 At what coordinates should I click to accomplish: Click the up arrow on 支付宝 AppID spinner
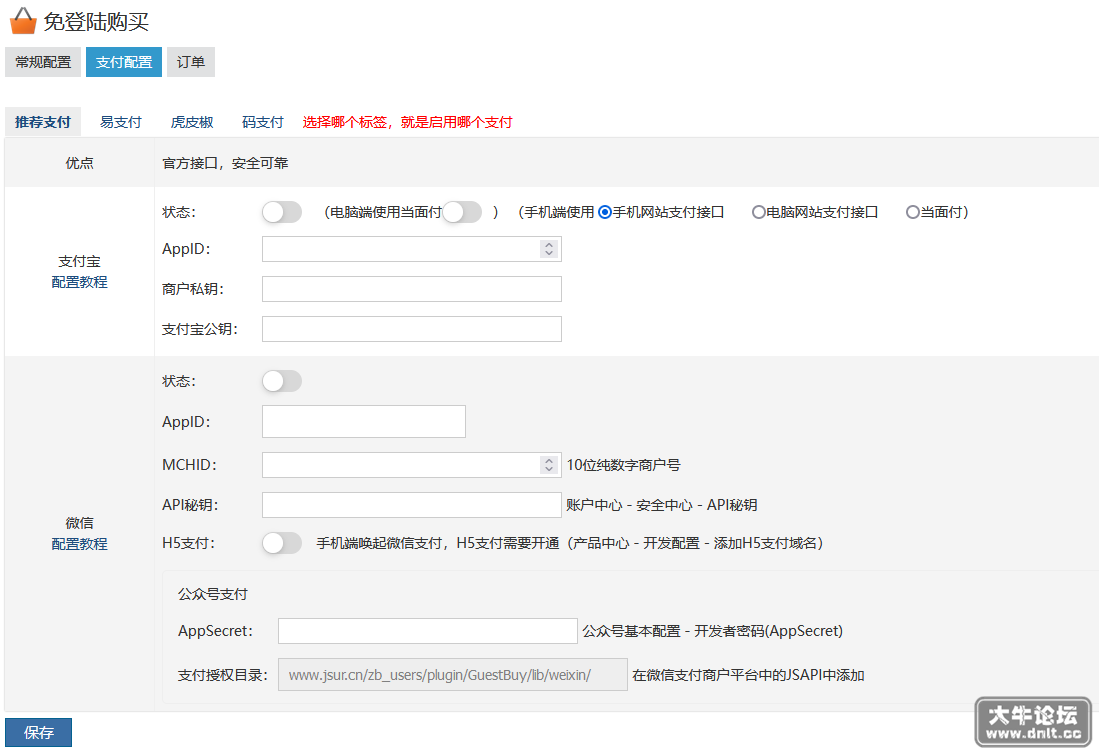click(550, 245)
